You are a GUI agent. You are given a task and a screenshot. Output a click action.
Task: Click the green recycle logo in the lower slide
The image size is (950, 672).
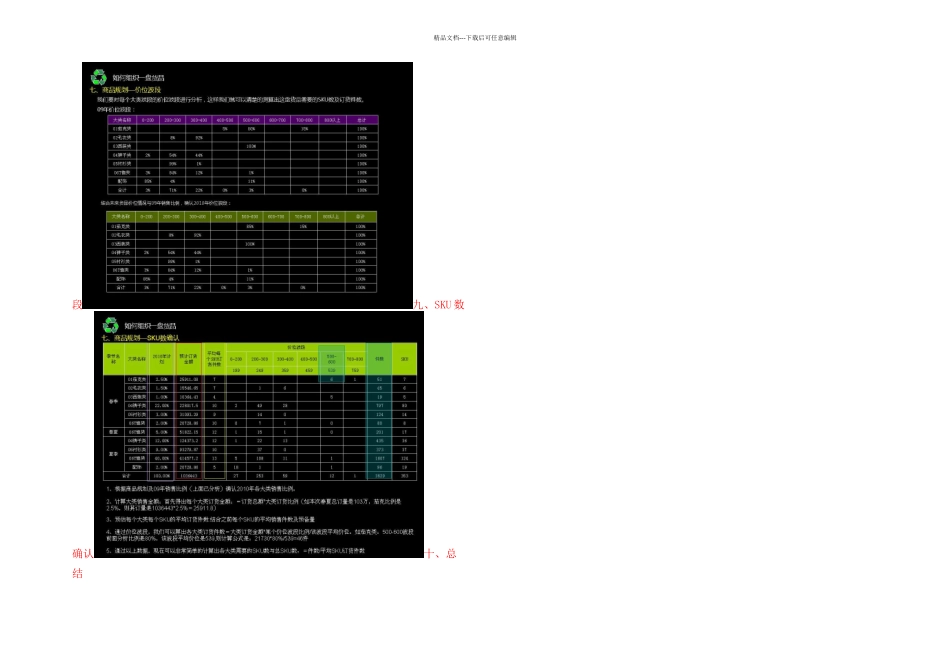110,325
